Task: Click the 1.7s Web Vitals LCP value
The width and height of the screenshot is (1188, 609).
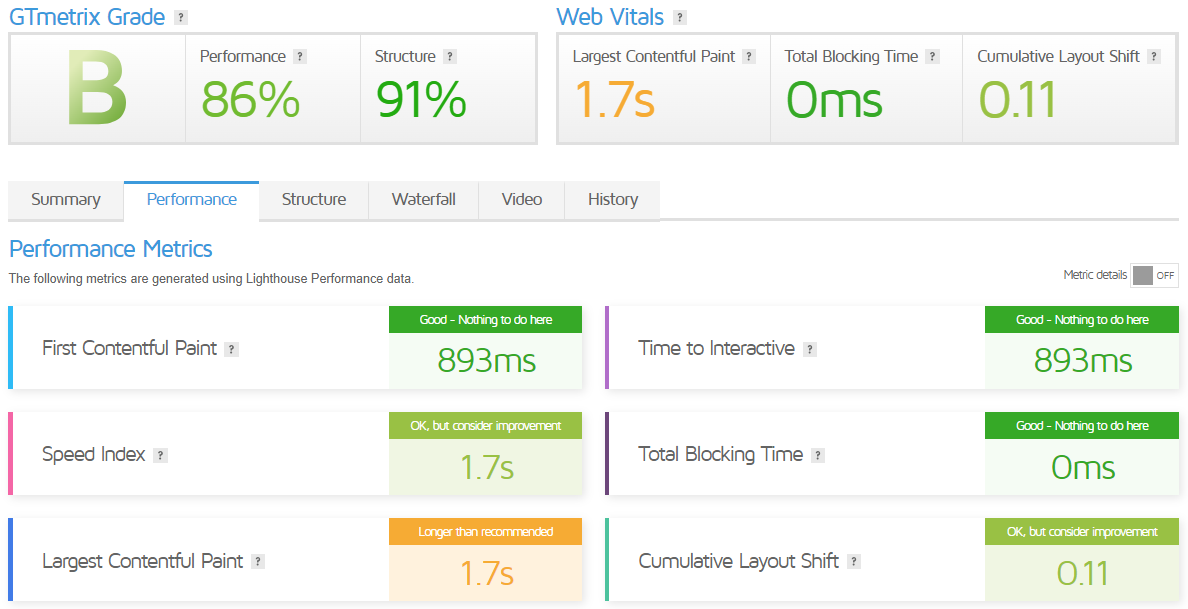Action: pyautogui.click(x=614, y=99)
